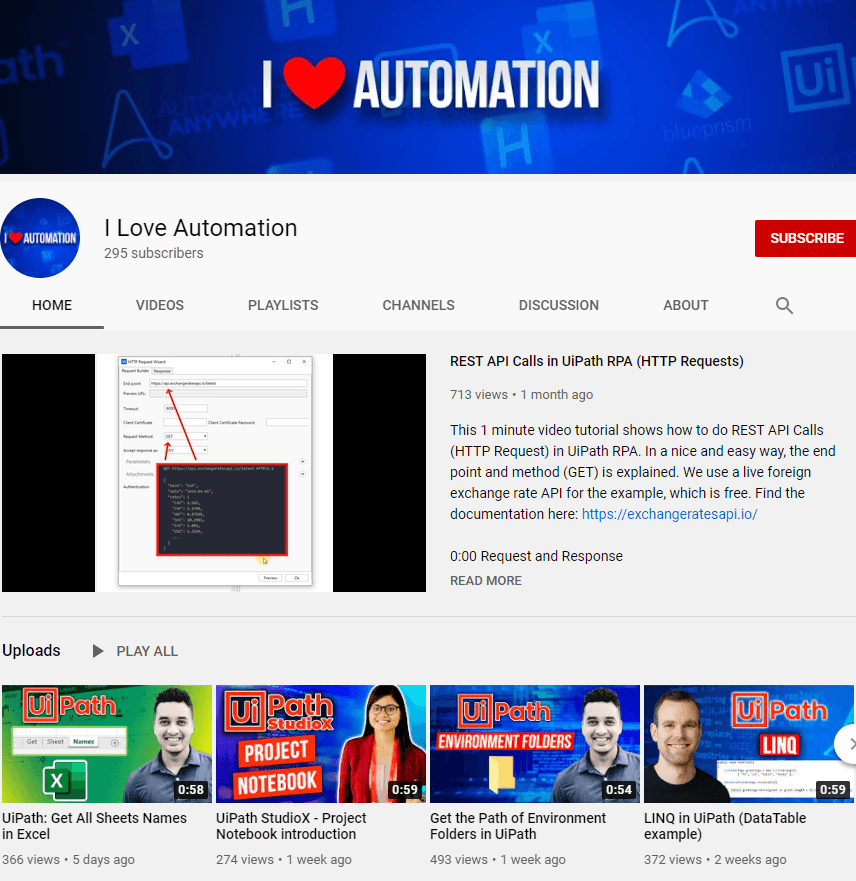Screen dimensions: 856x881
Task: Open the Get All Sheets Names thumbnail
Action: click(107, 743)
